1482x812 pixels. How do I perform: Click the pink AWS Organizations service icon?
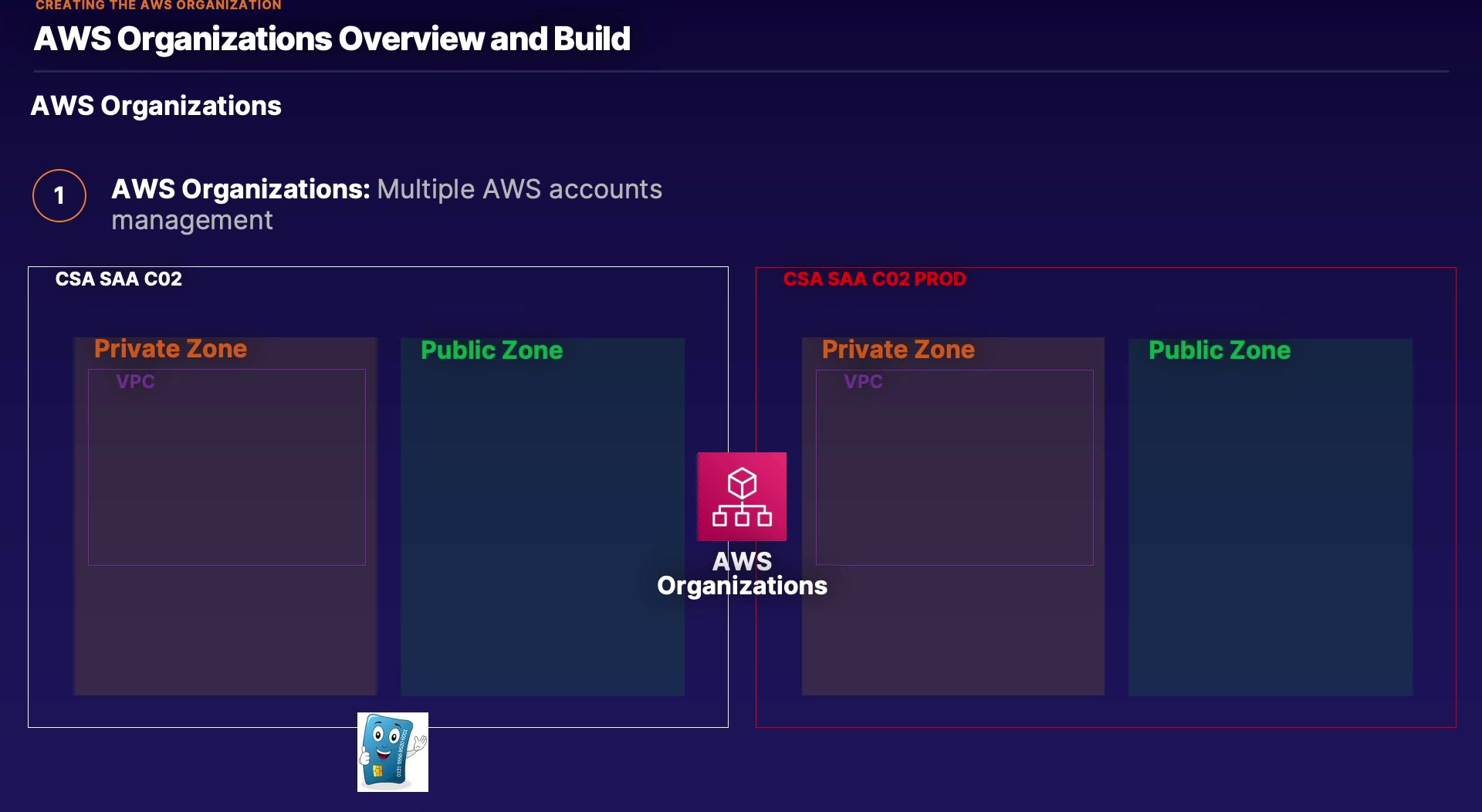(x=742, y=496)
